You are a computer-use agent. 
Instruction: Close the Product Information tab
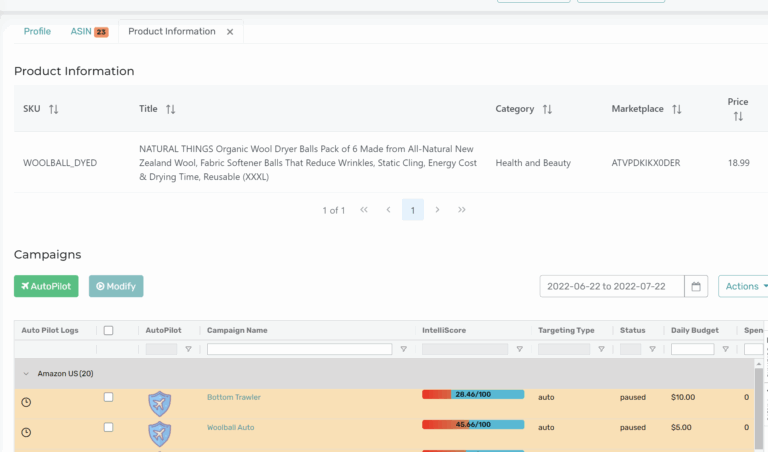click(230, 32)
